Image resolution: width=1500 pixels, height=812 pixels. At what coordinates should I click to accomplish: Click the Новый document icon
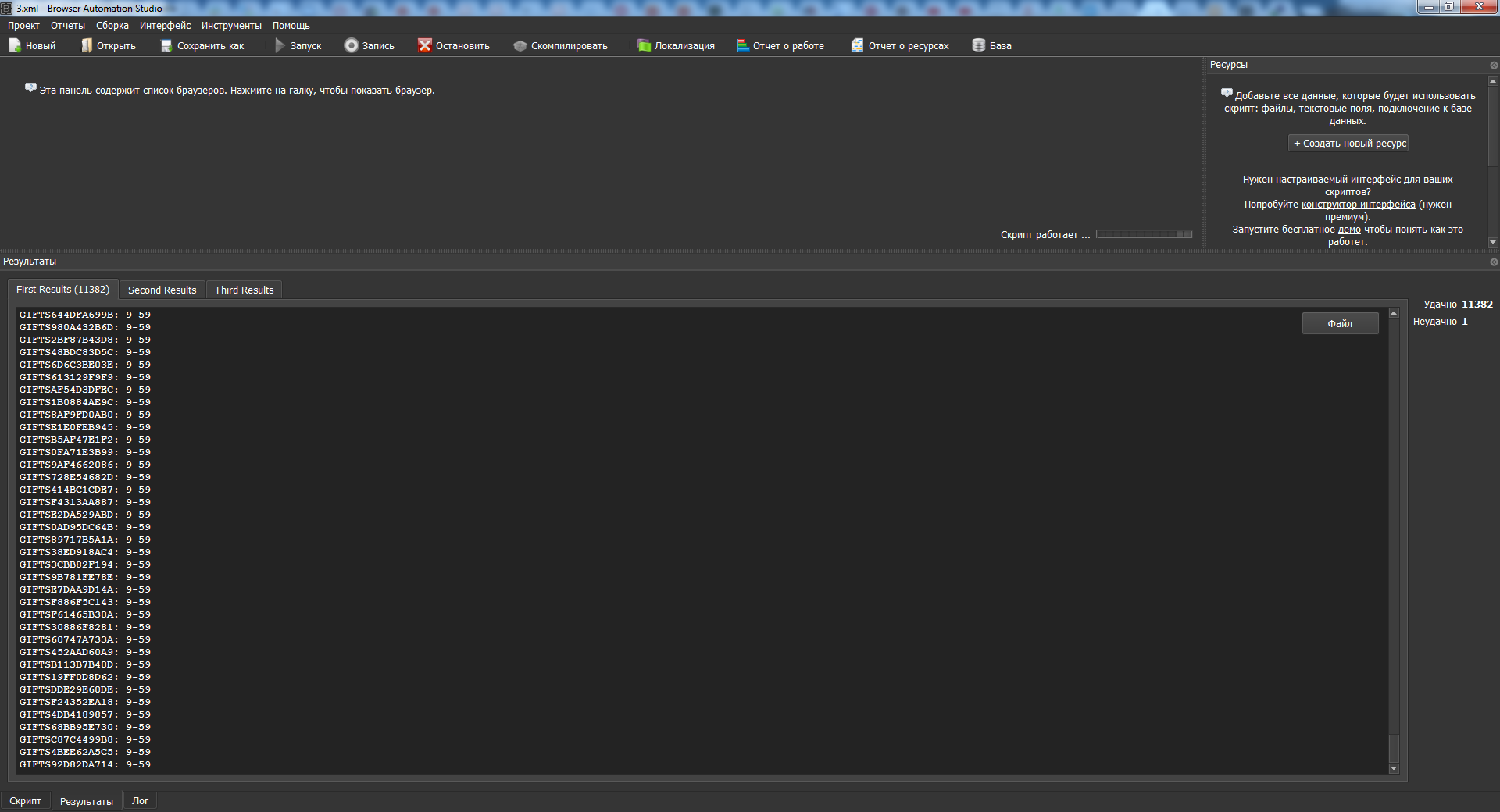click(x=15, y=45)
